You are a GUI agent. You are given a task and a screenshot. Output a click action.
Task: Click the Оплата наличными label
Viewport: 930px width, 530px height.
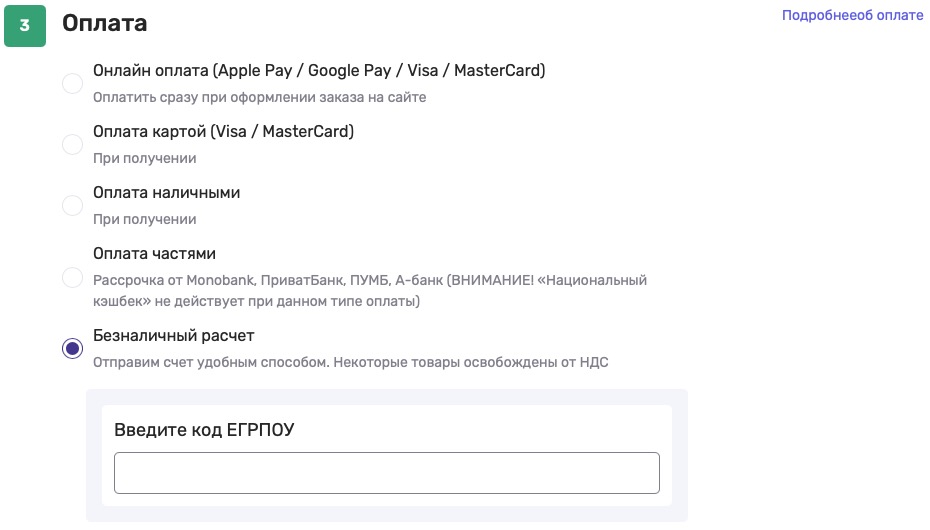(166, 193)
